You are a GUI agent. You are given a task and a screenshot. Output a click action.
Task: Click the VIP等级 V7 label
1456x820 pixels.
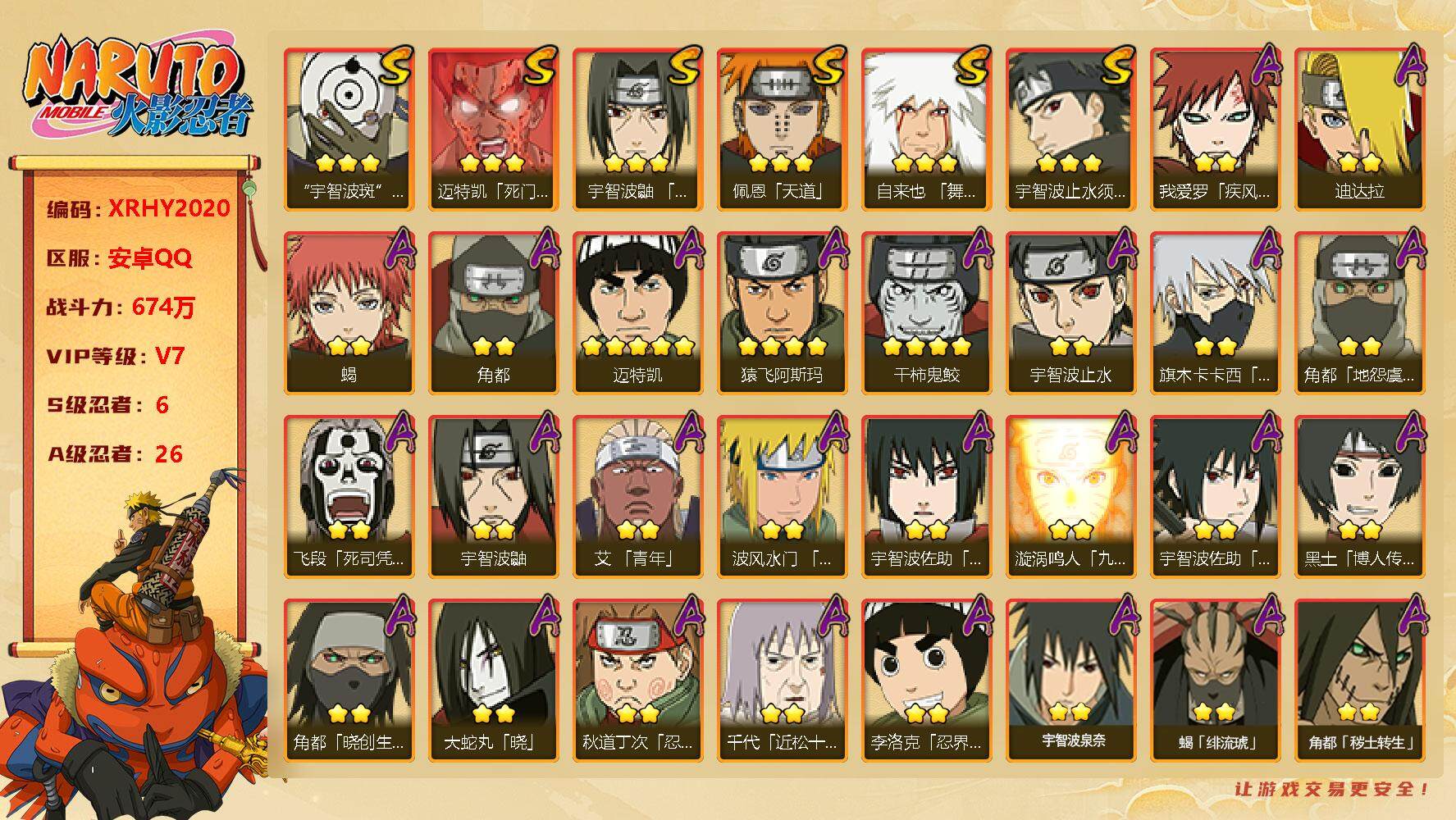tap(116, 356)
